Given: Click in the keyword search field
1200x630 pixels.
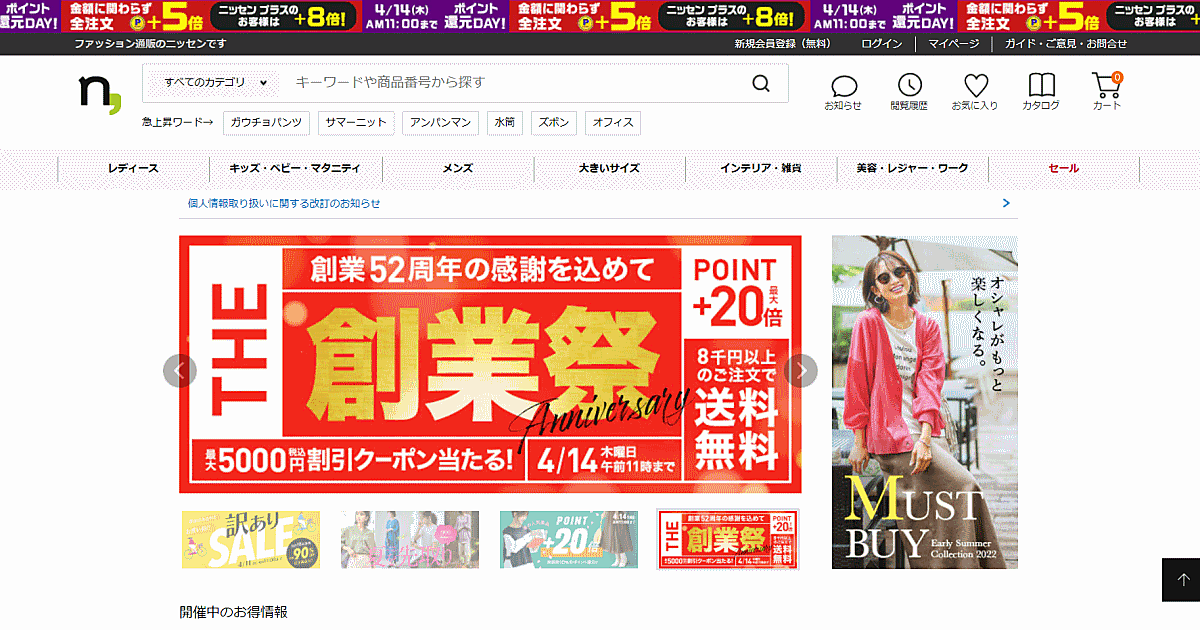Looking at the screenshot, I should coord(510,83).
